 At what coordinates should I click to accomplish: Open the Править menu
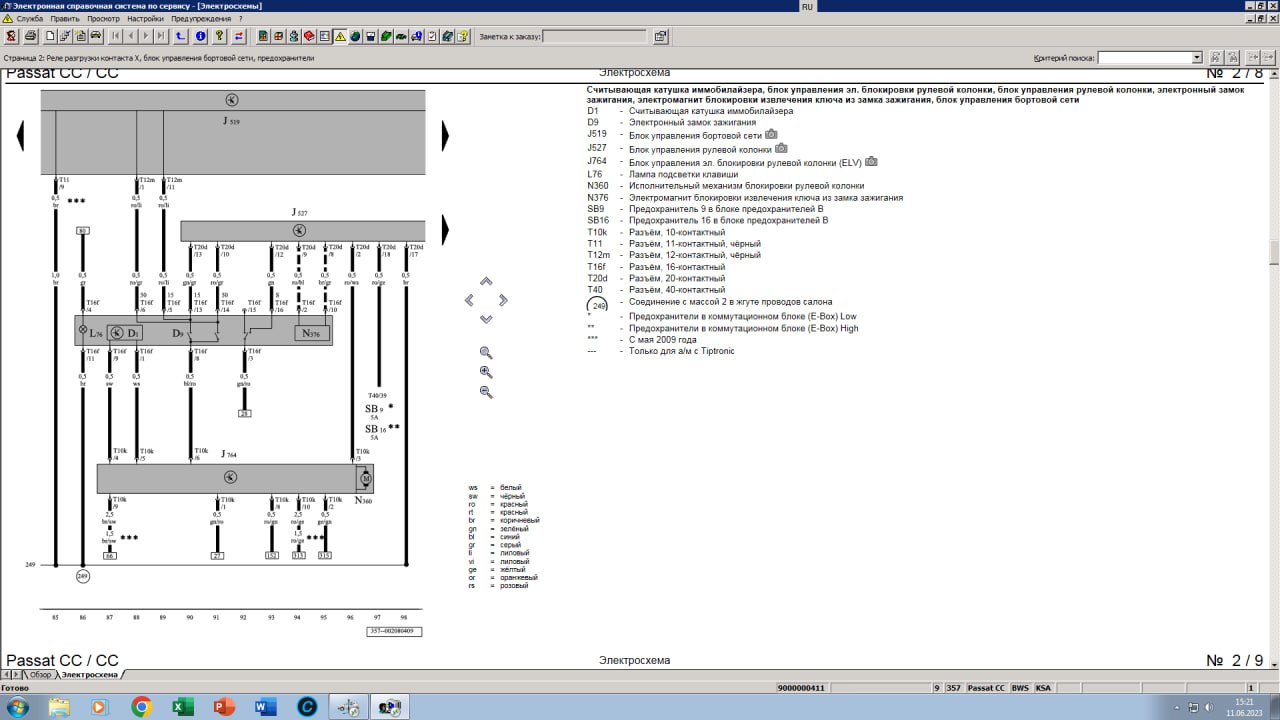pyautogui.click(x=65, y=18)
